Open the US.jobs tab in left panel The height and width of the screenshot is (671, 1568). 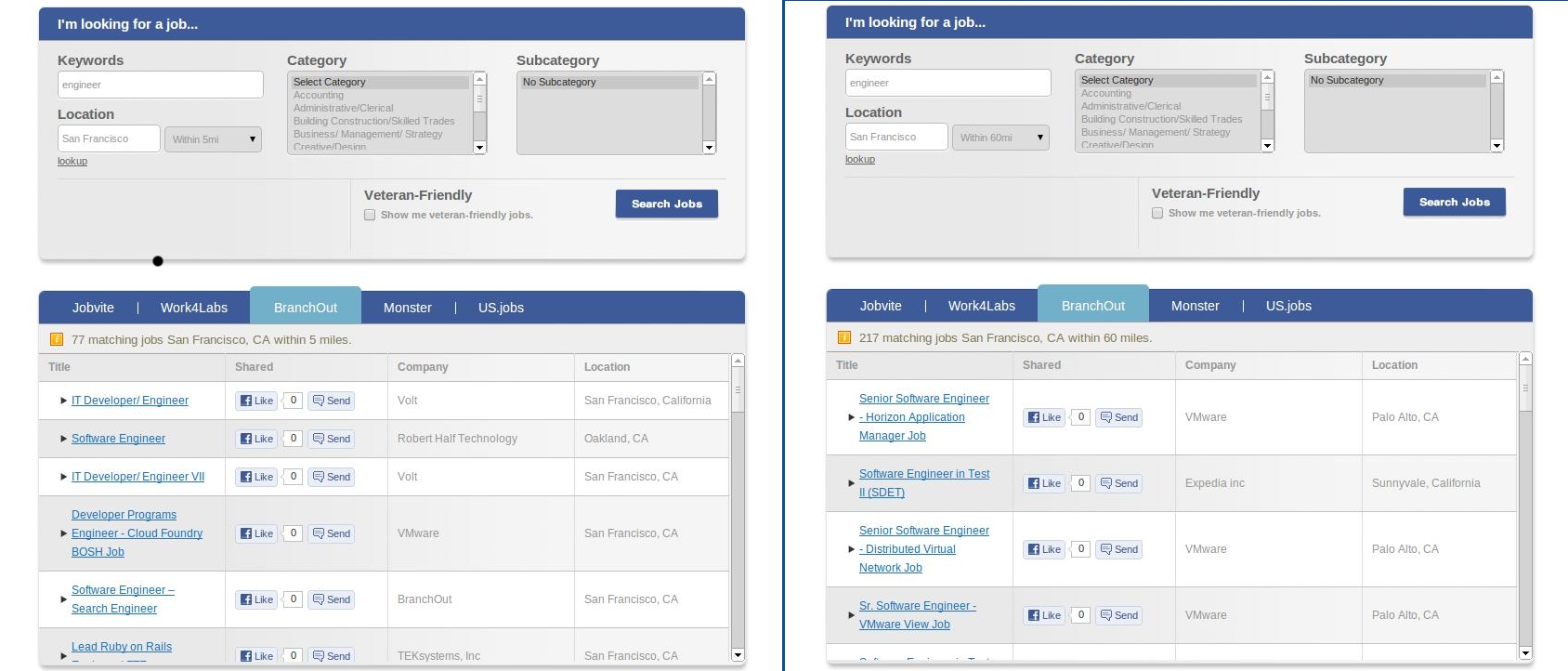point(501,308)
